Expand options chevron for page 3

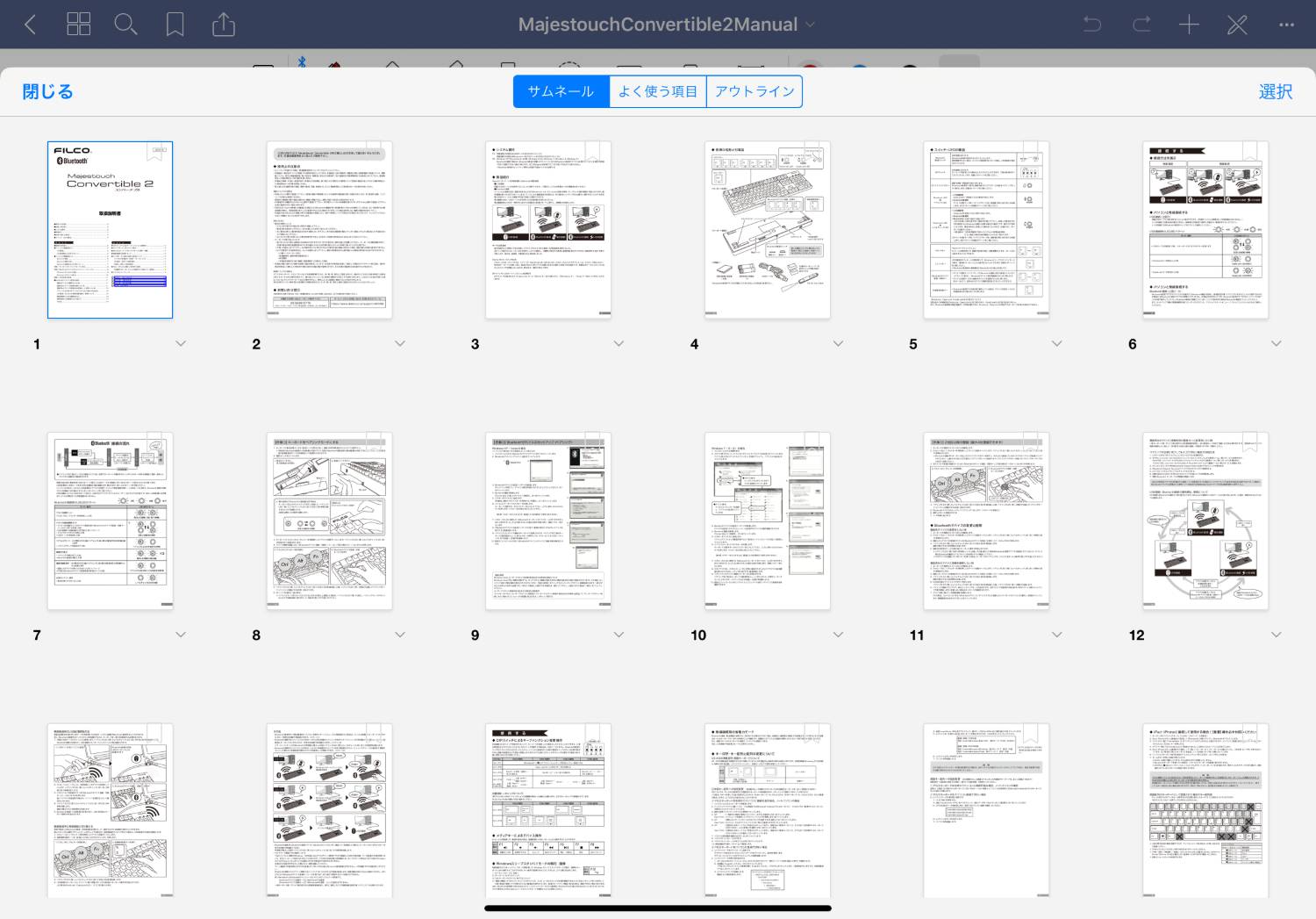(x=619, y=343)
